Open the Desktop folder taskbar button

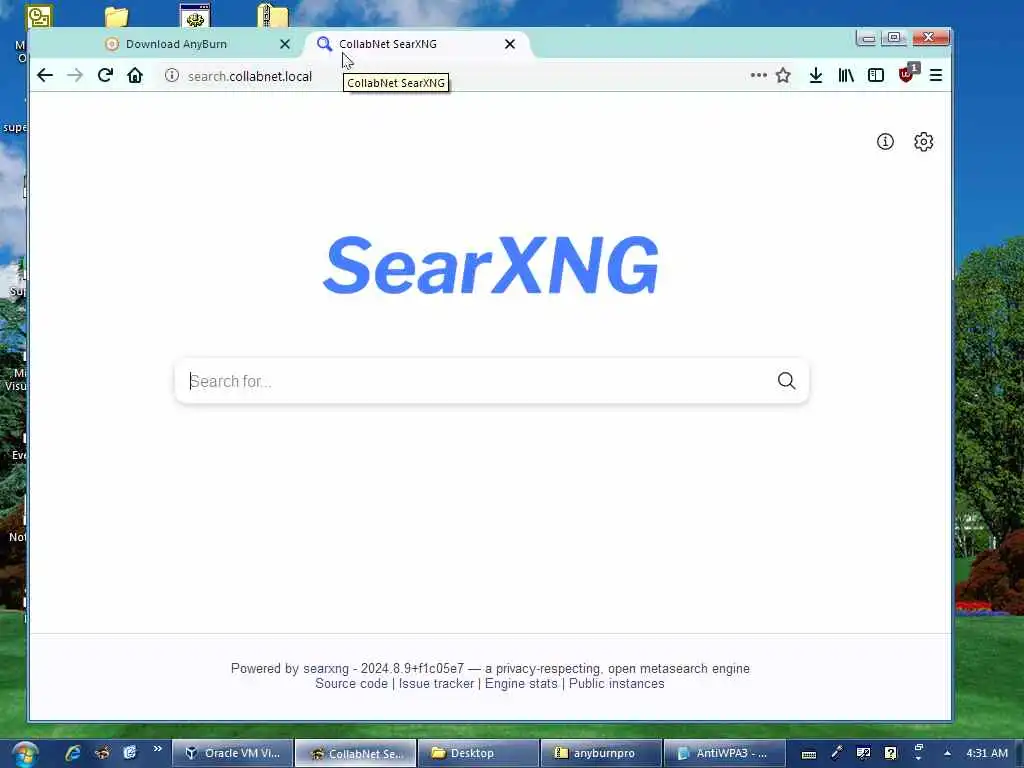(478, 754)
